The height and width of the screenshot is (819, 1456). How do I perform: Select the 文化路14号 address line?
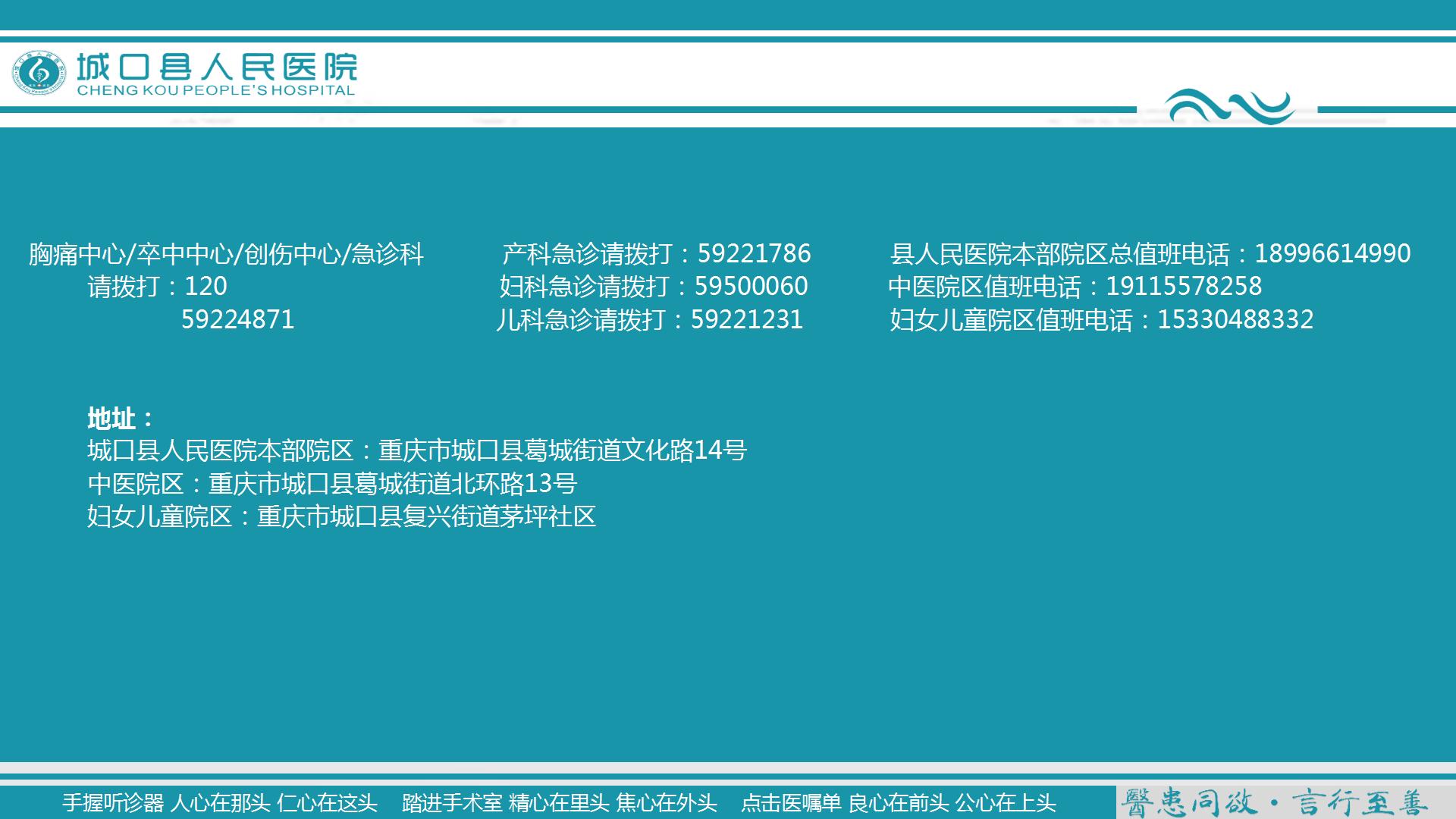(418, 450)
